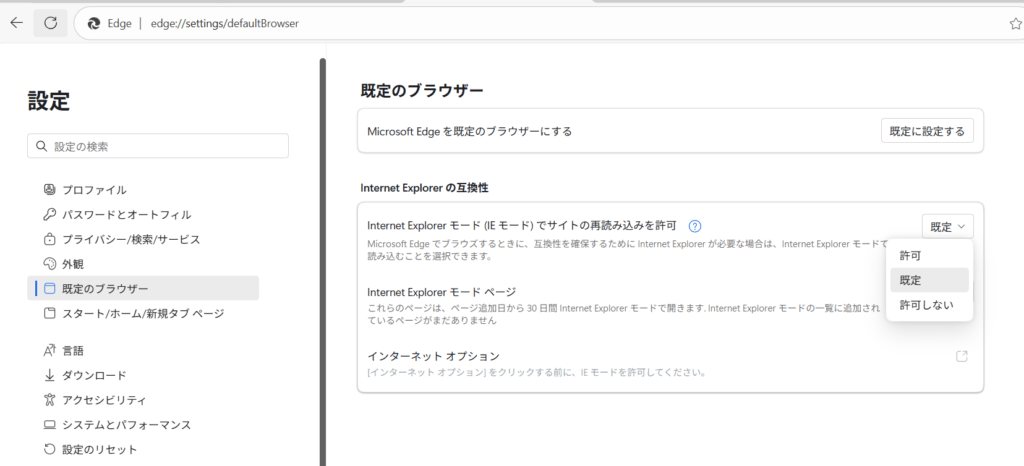Click the Edge logo in address bar
The image size is (1024, 466).
pos(94,23)
